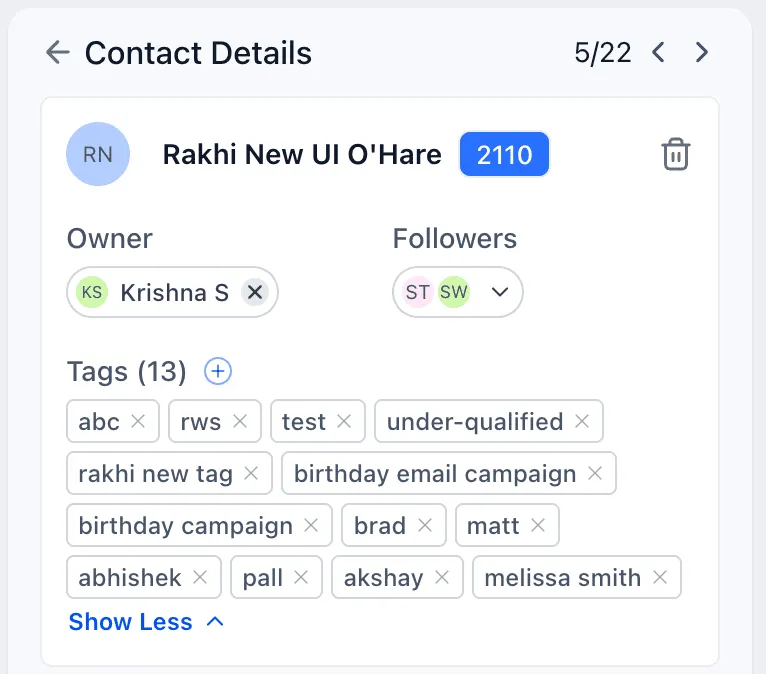
Task: Remove owner Krishna S
Action: [255, 292]
